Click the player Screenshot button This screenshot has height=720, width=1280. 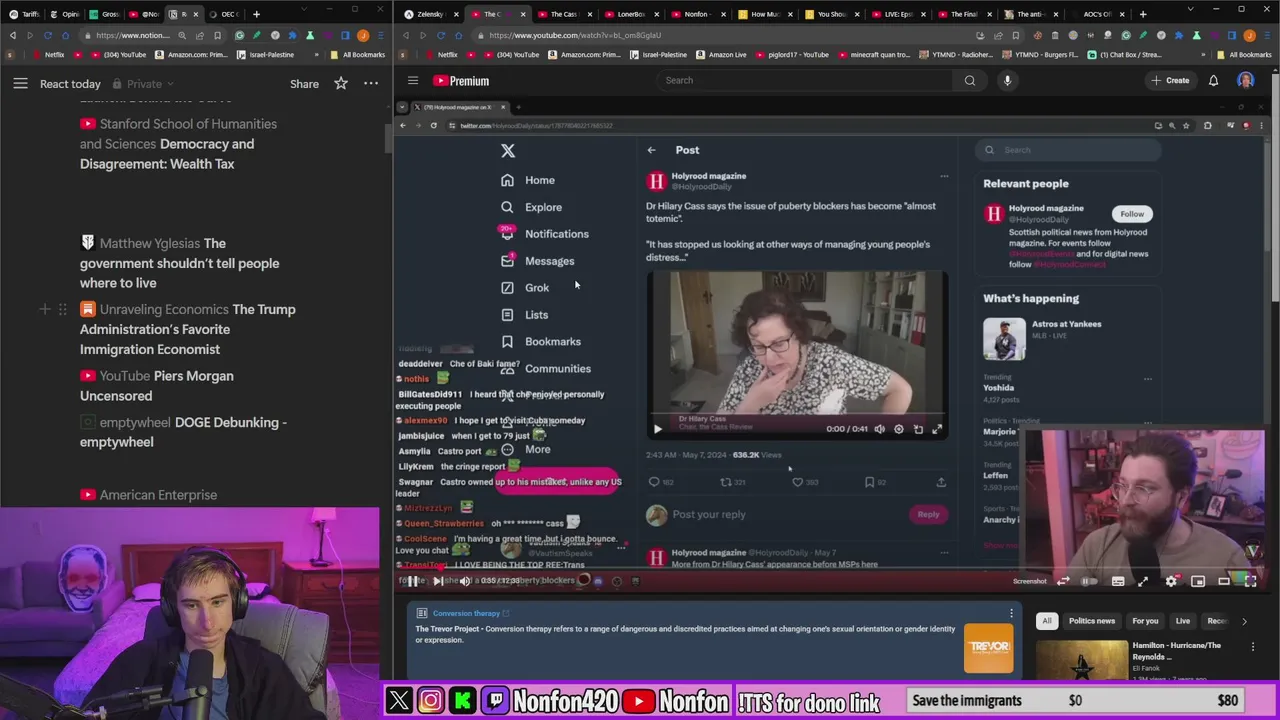click(x=1029, y=581)
